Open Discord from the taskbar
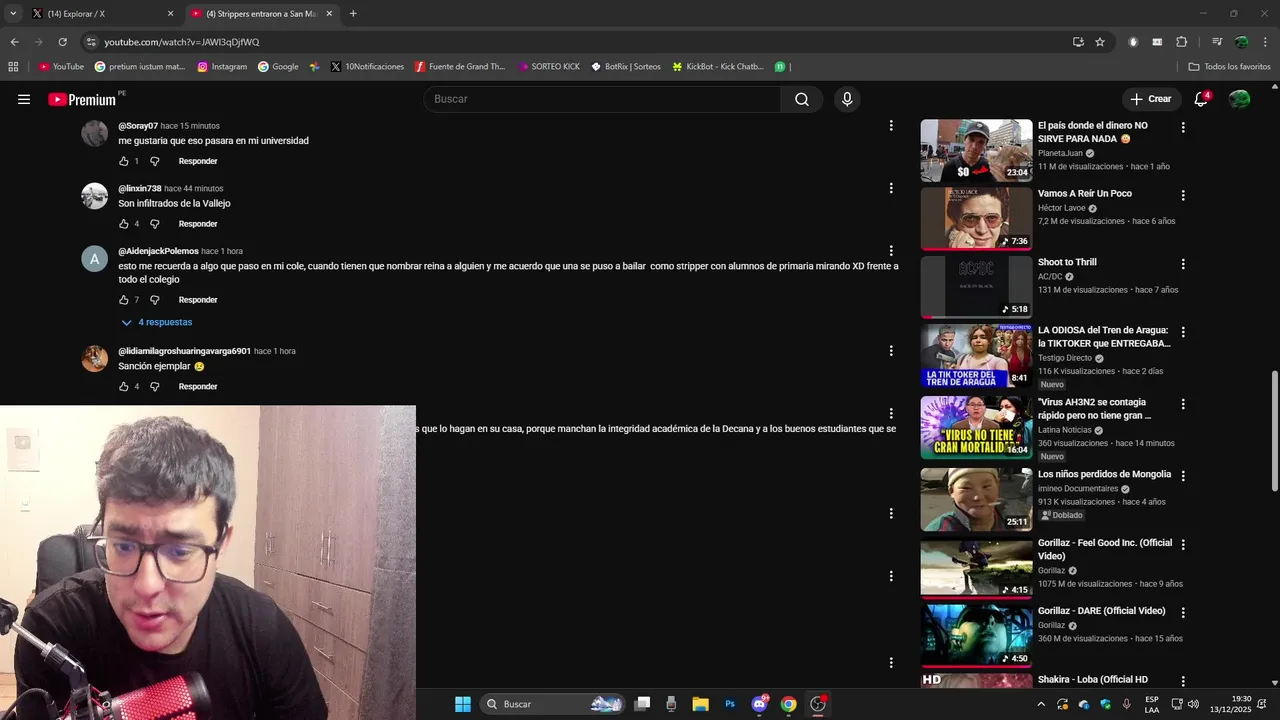Screen dimensions: 1280x720 point(759,704)
